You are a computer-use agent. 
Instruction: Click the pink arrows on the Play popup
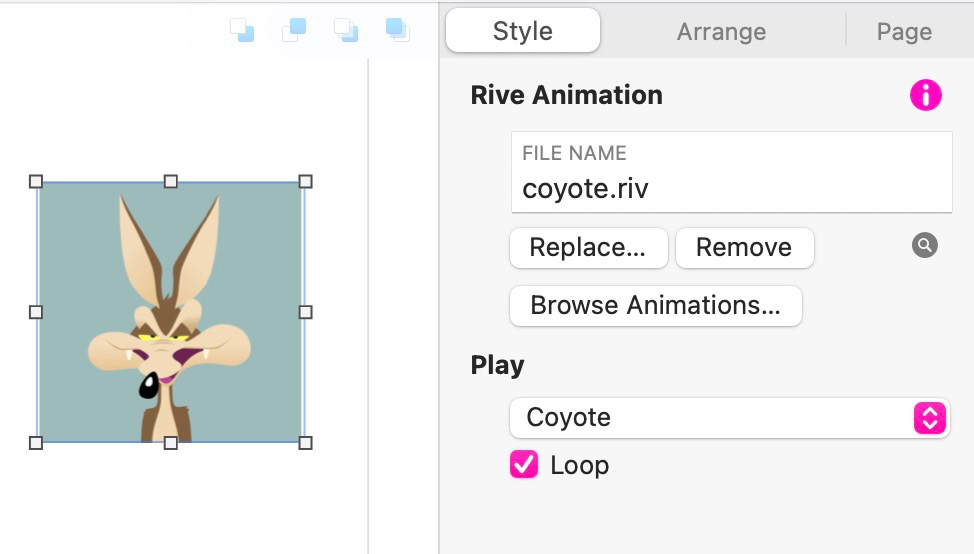tap(929, 418)
